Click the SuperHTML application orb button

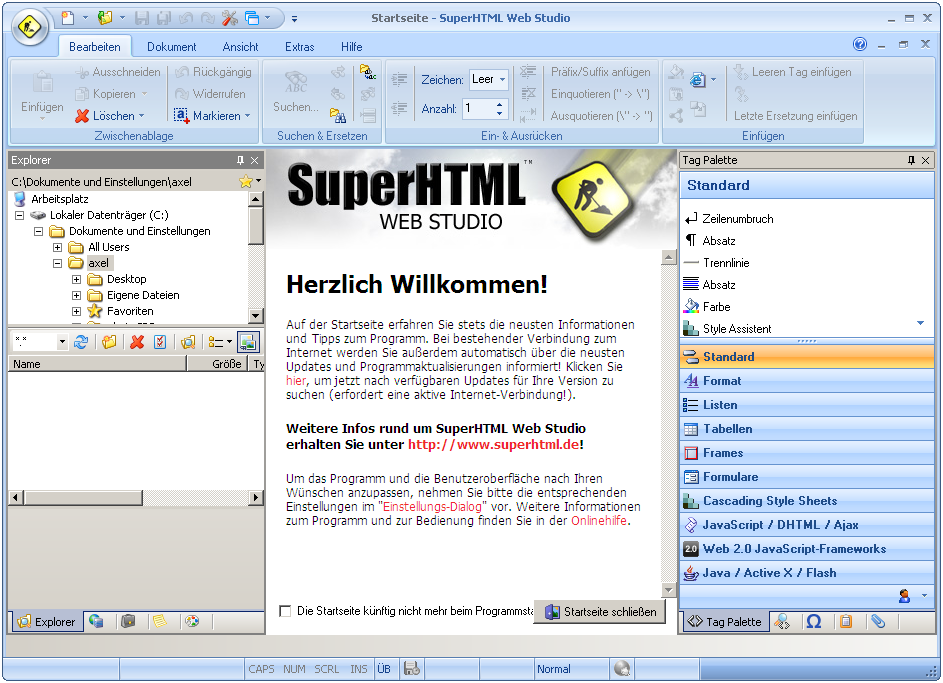tap(29, 27)
